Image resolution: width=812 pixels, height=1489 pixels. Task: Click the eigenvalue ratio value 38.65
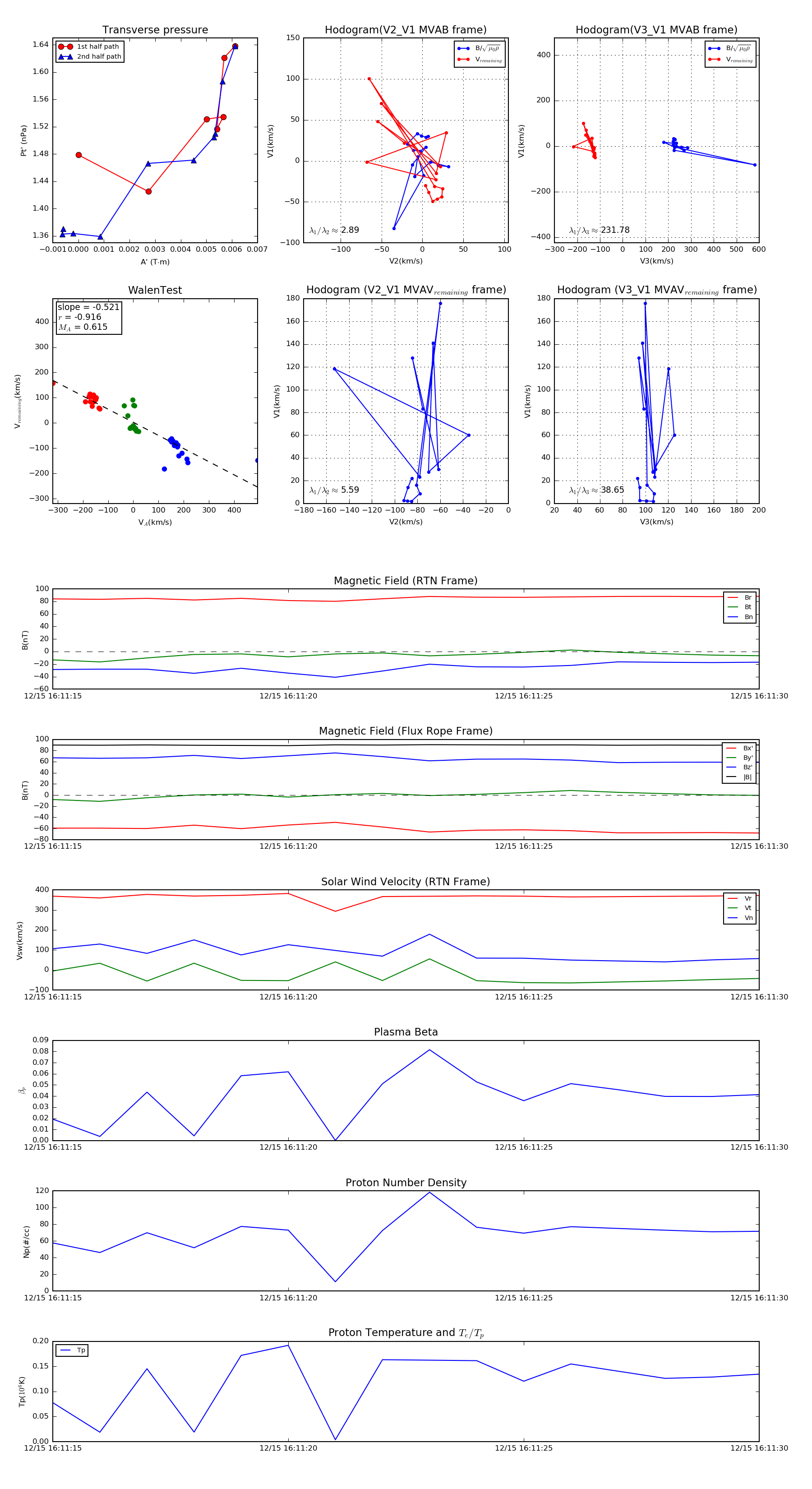click(612, 490)
